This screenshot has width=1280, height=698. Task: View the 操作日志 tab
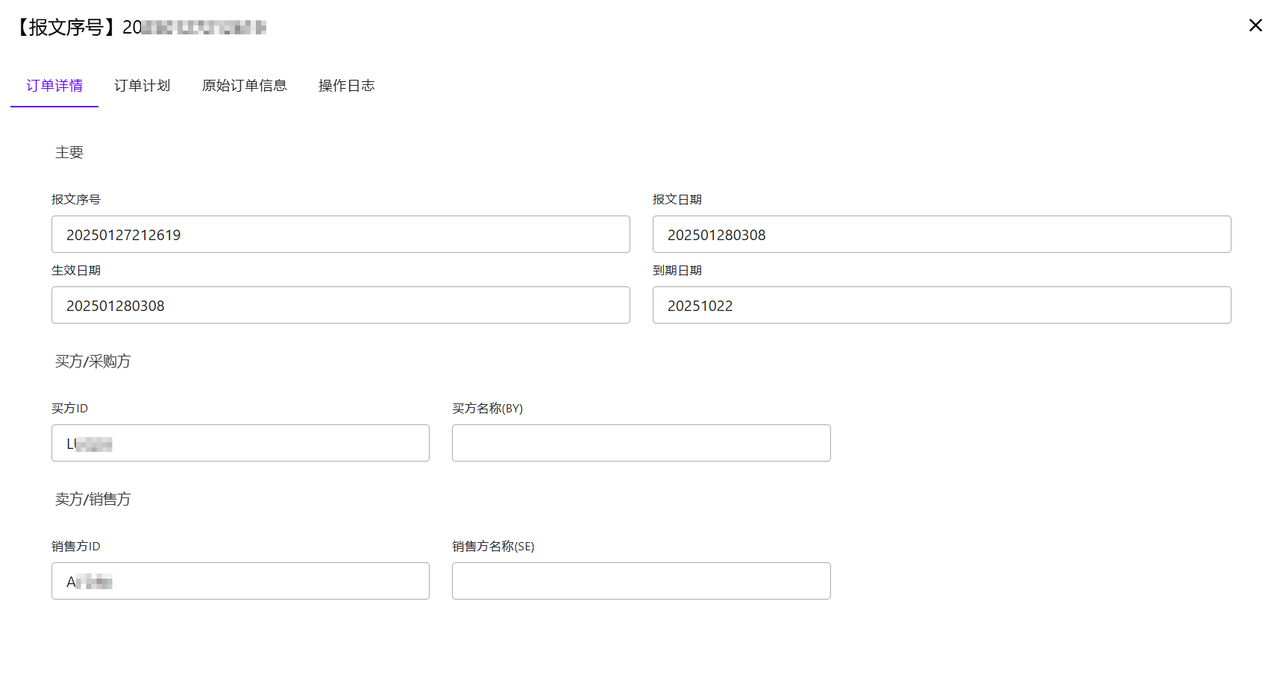coord(346,86)
